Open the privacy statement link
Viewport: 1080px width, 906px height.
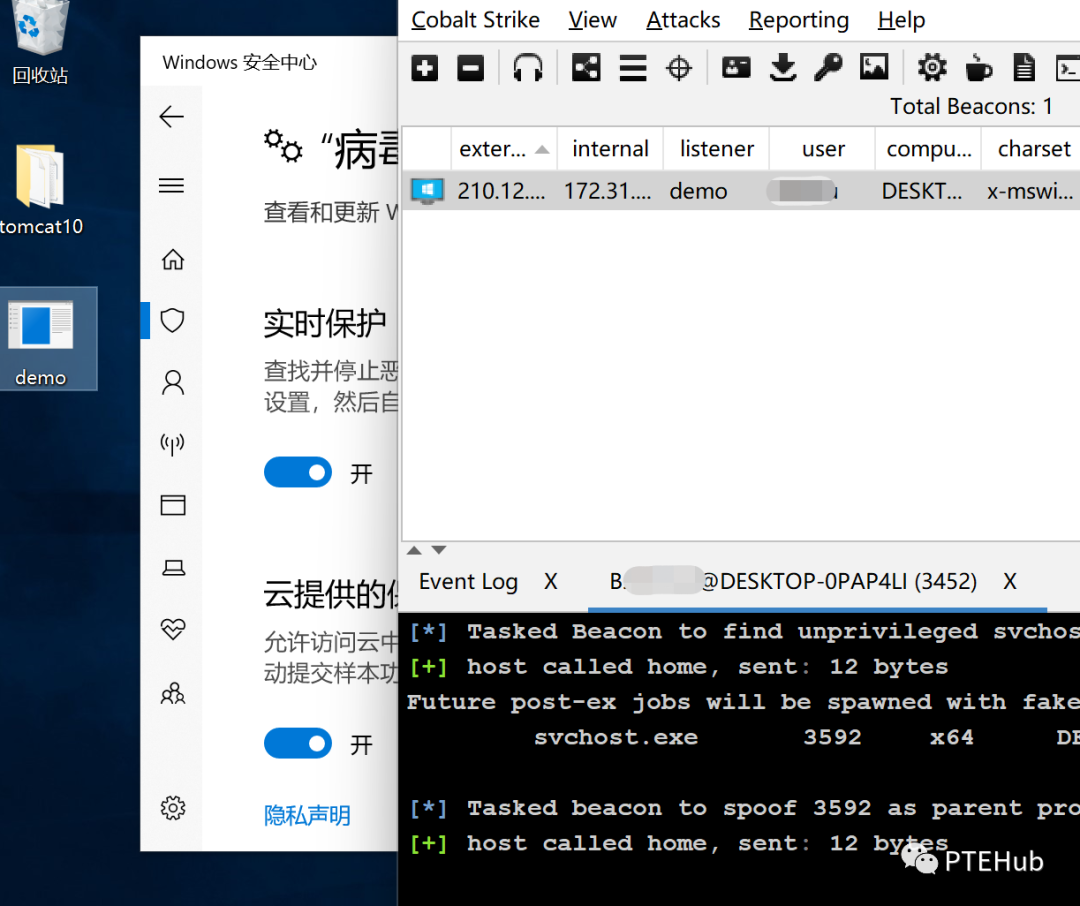pos(307,815)
